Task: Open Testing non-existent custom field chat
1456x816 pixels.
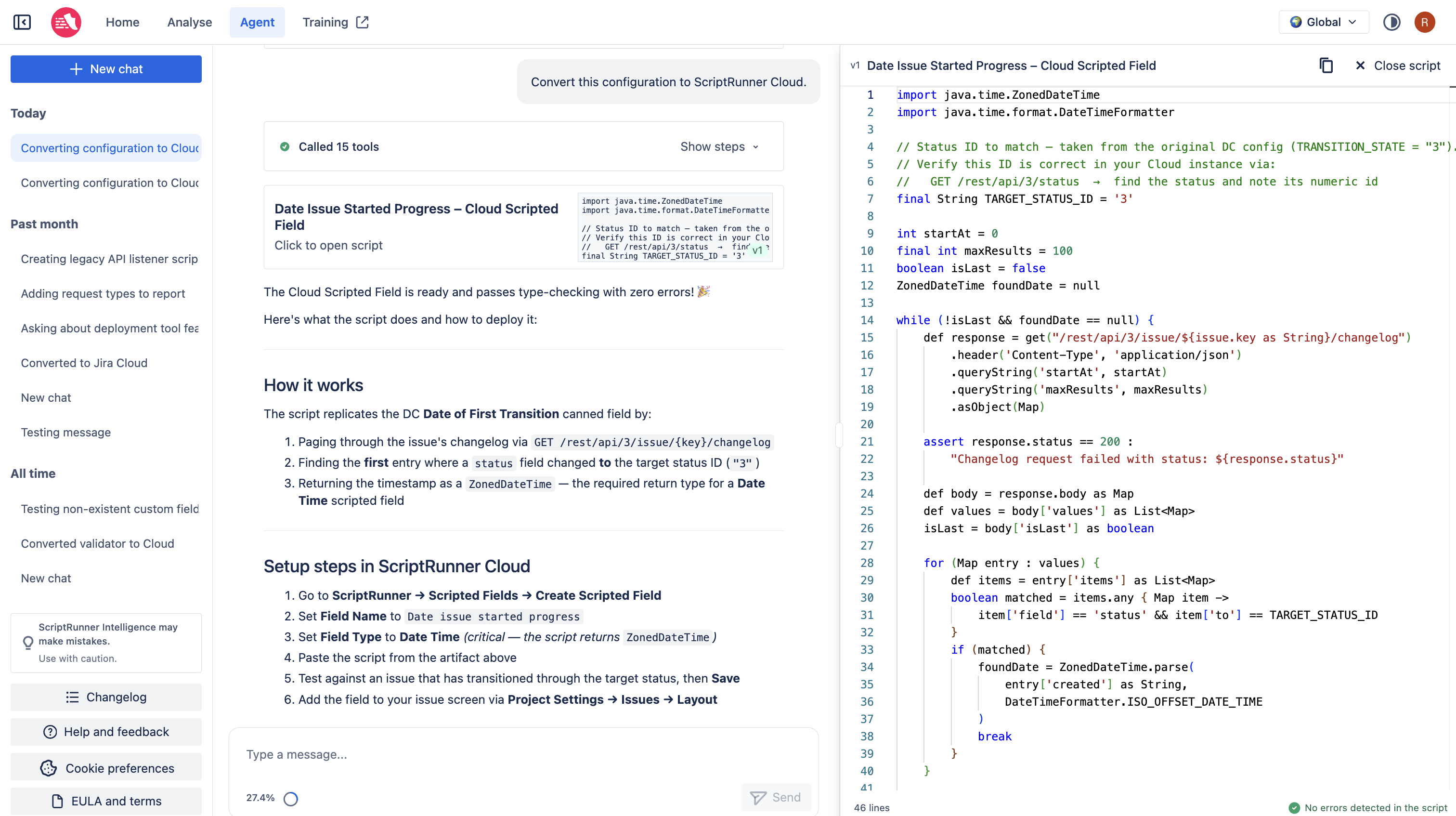Action: tap(106, 509)
